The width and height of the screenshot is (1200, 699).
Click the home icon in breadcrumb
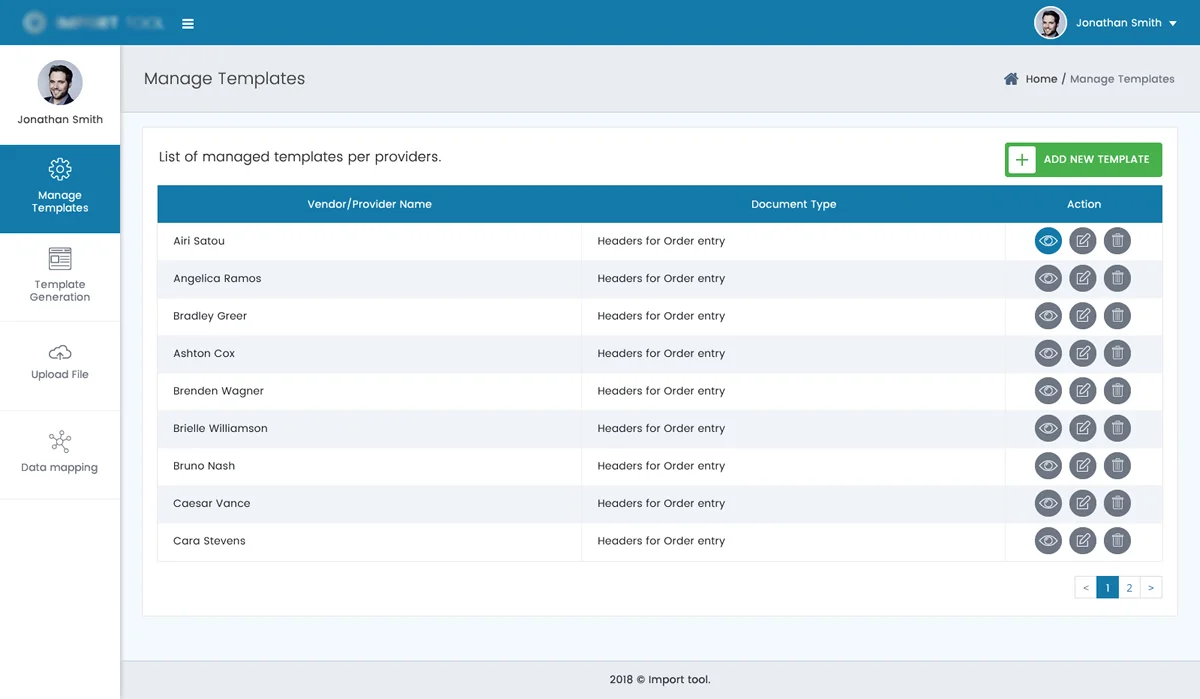coord(1011,79)
